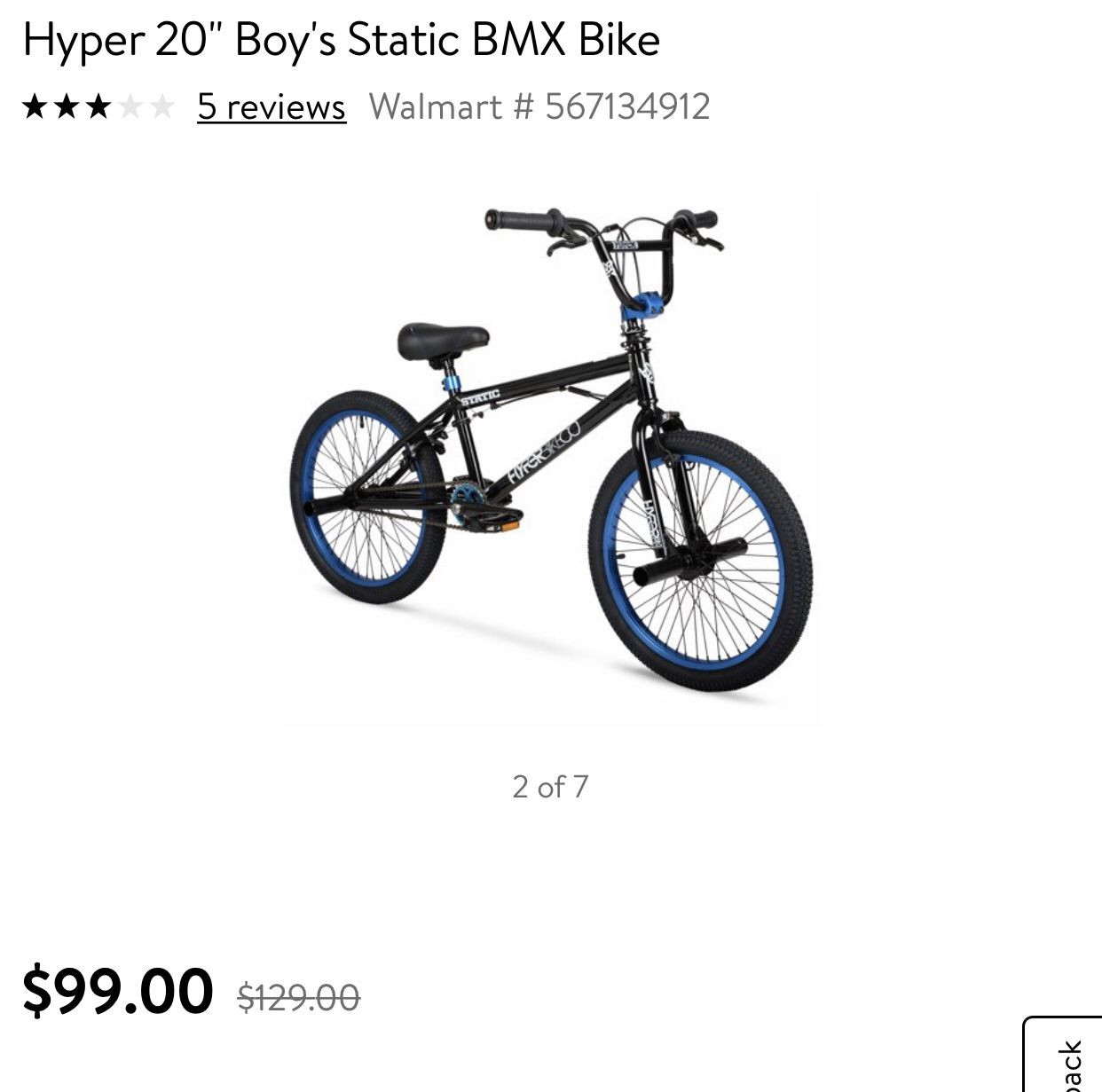Click the $99.00 current price
Screen dimensions: 1102x1092
(x=118, y=991)
